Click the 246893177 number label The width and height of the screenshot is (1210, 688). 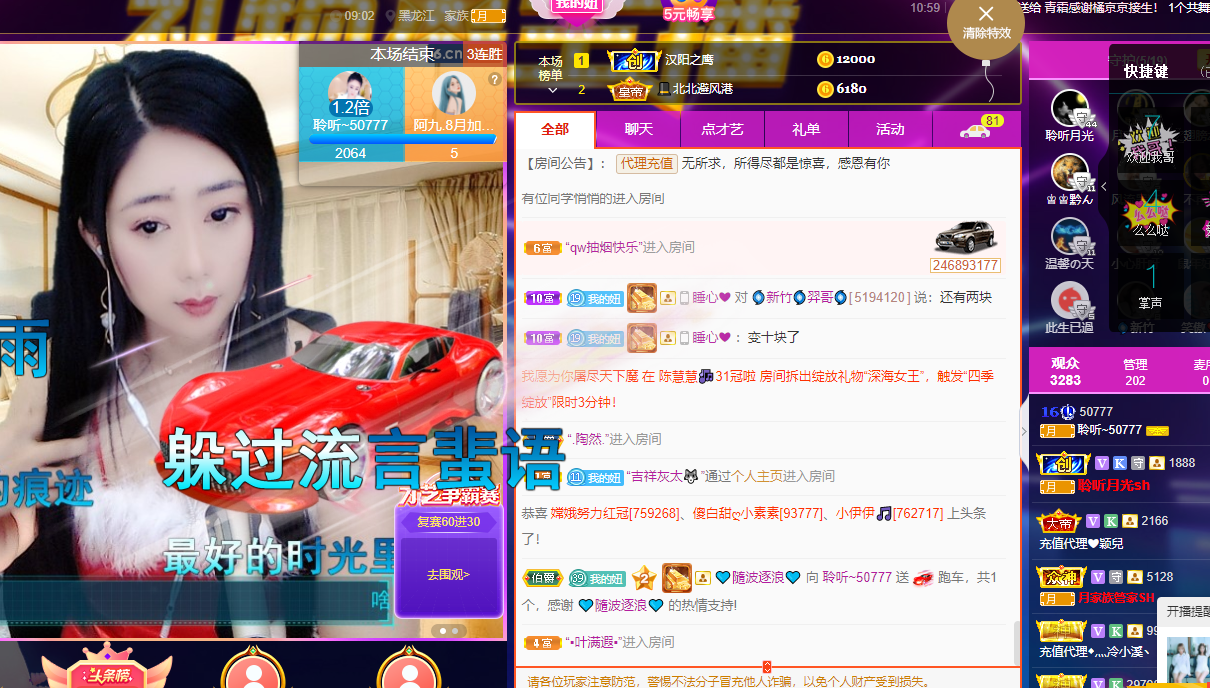click(x=965, y=265)
